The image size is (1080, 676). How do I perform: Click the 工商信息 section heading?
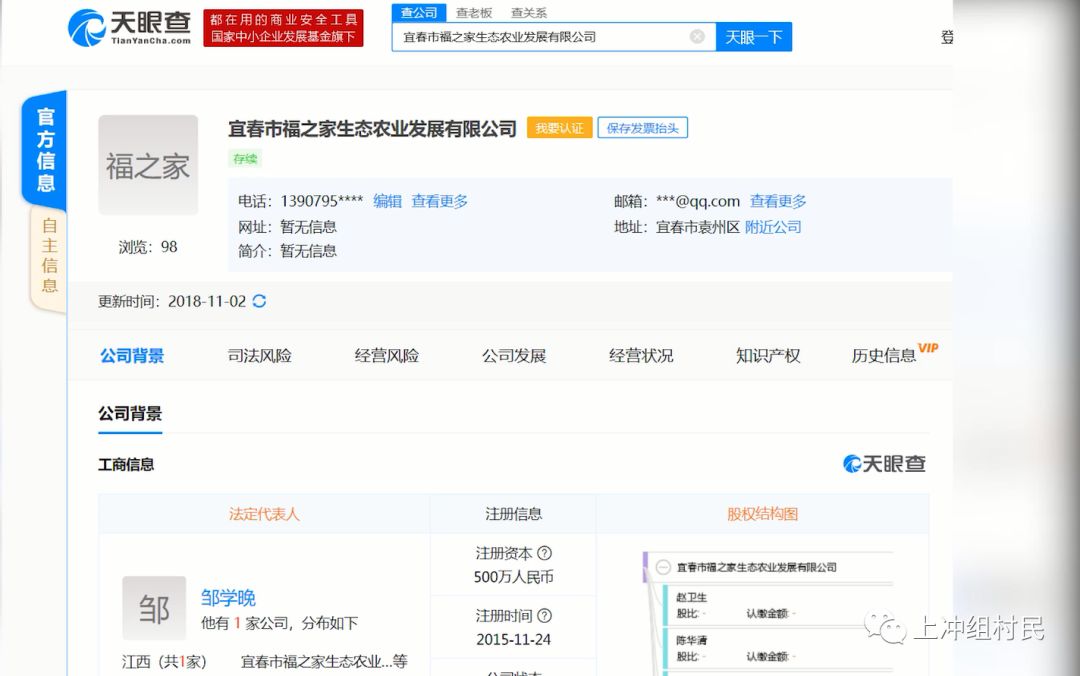coord(126,464)
